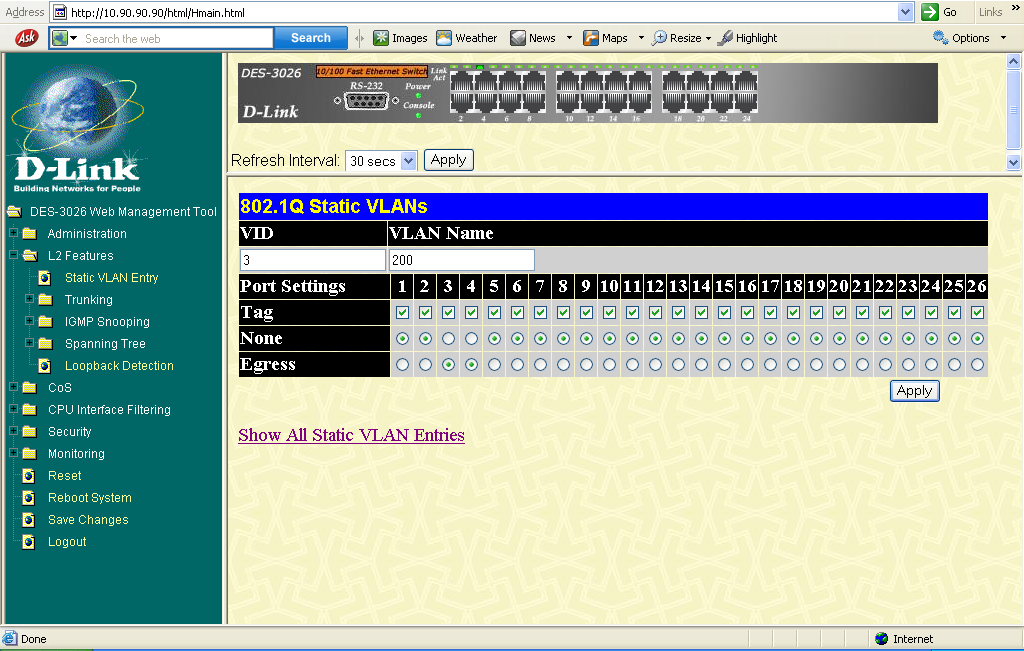Click DES-3026 Web Management Tool root
The height and width of the screenshot is (651, 1024).
click(x=123, y=212)
